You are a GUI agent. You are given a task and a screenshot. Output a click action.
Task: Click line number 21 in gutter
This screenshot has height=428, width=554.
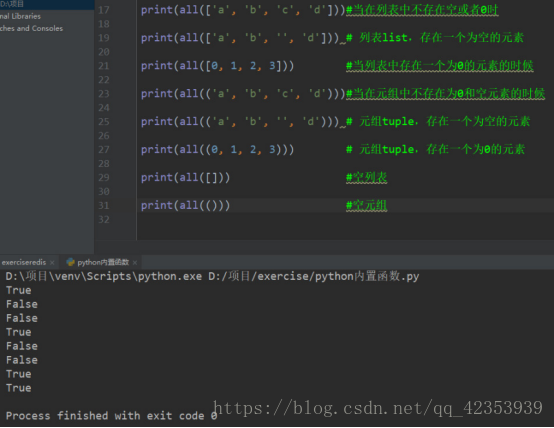click(x=104, y=66)
